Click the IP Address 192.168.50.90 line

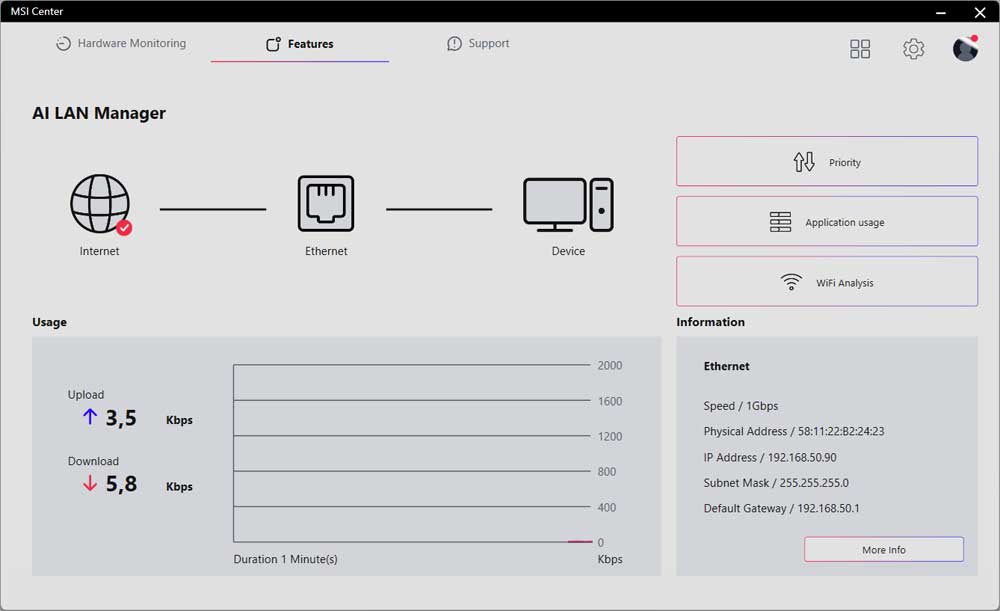click(x=770, y=457)
